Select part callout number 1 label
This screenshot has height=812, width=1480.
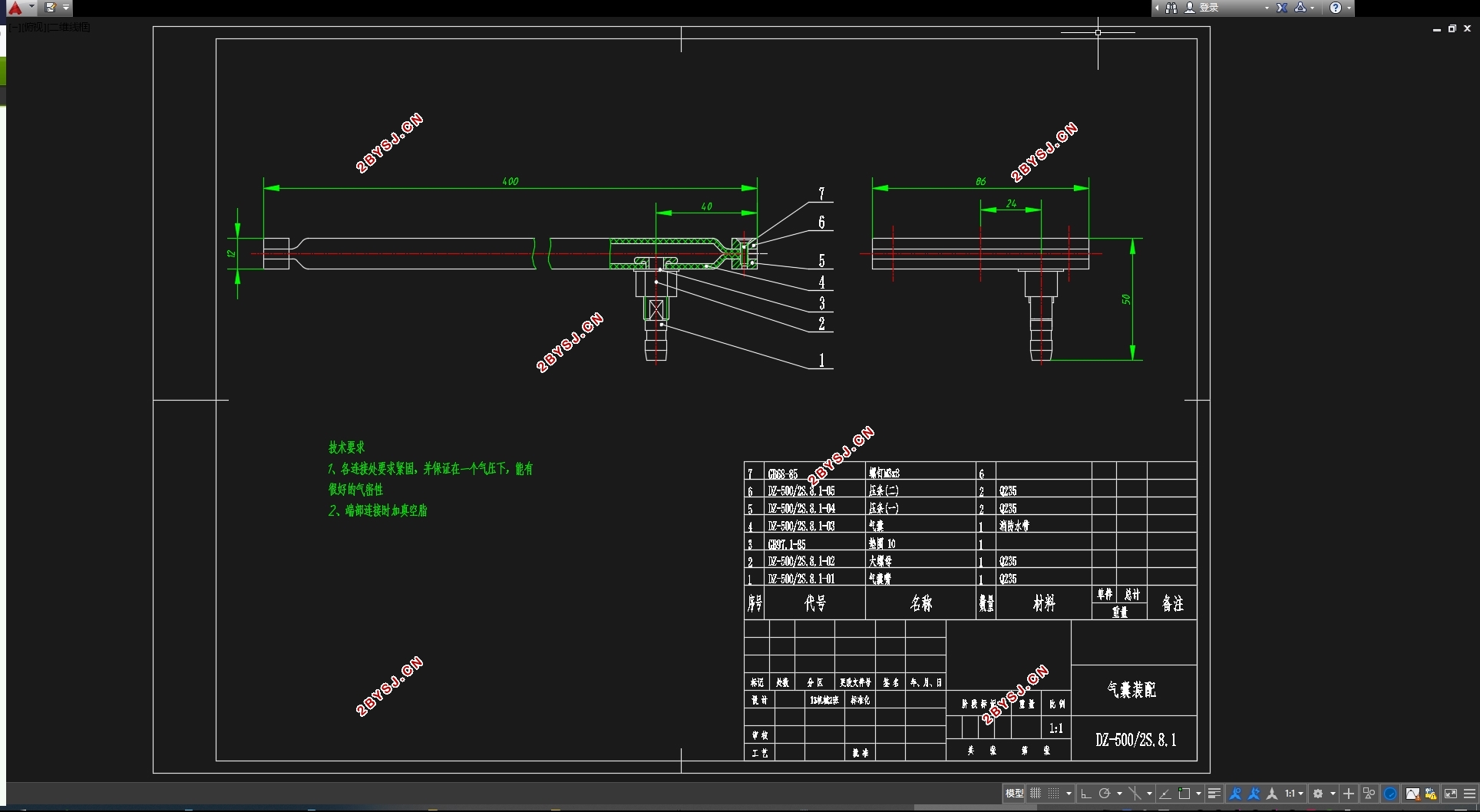pos(821,360)
